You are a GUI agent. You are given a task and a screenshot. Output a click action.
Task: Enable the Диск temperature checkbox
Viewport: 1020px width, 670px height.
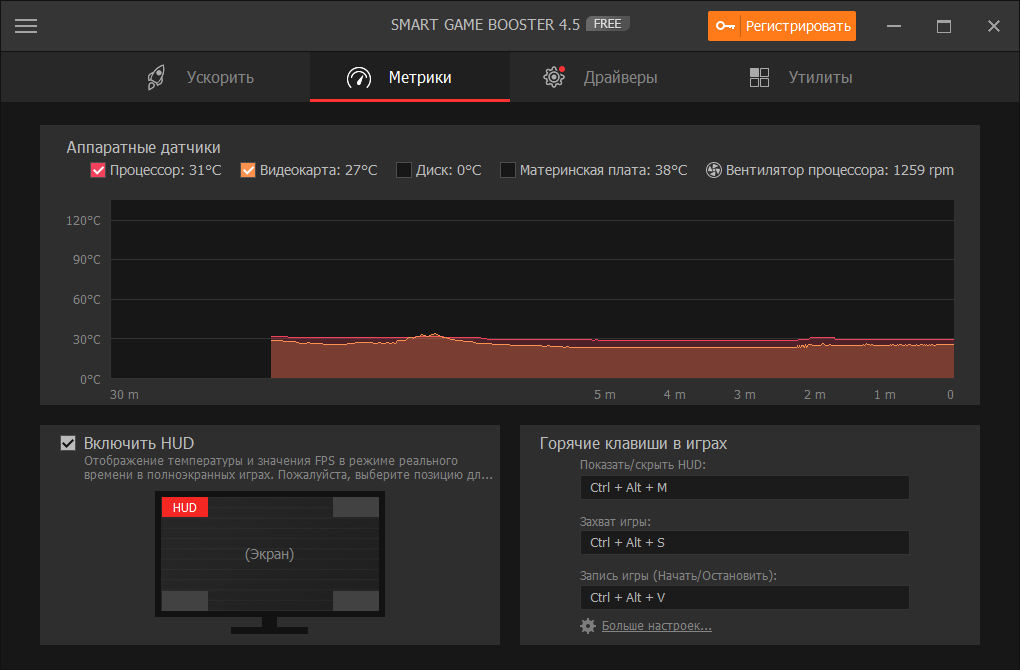[404, 170]
